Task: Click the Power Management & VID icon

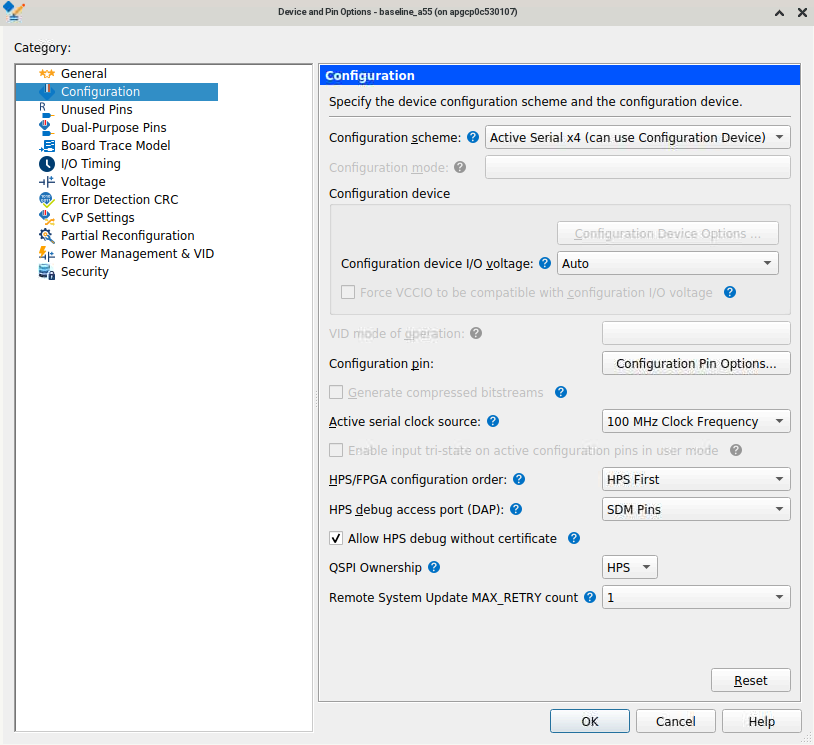Action: [x=47, y=254]
